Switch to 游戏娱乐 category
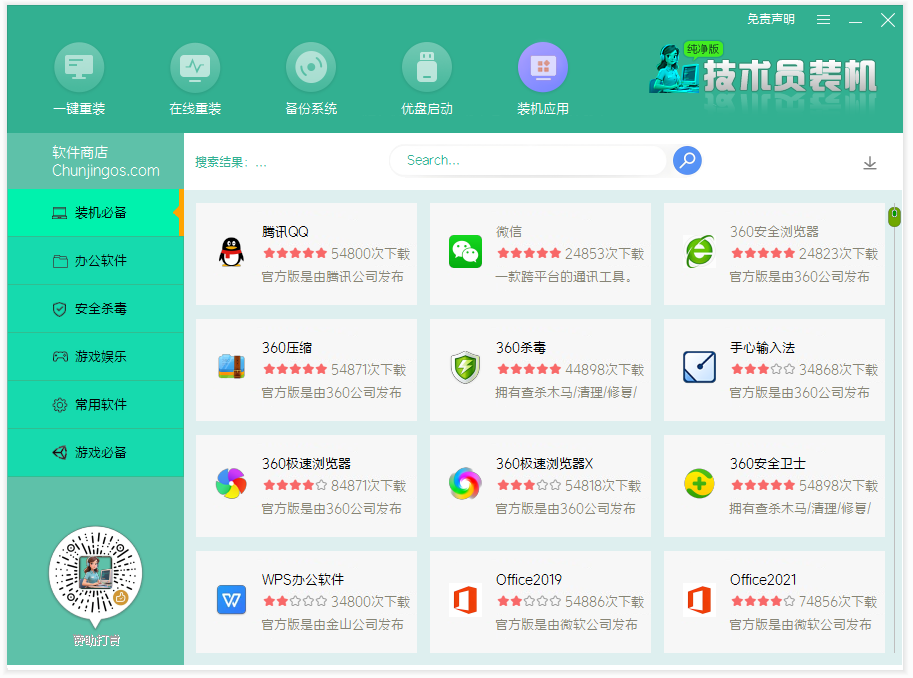Image resolution: width=913 pixels, height=678 pixels. click(x=95, y=356)
